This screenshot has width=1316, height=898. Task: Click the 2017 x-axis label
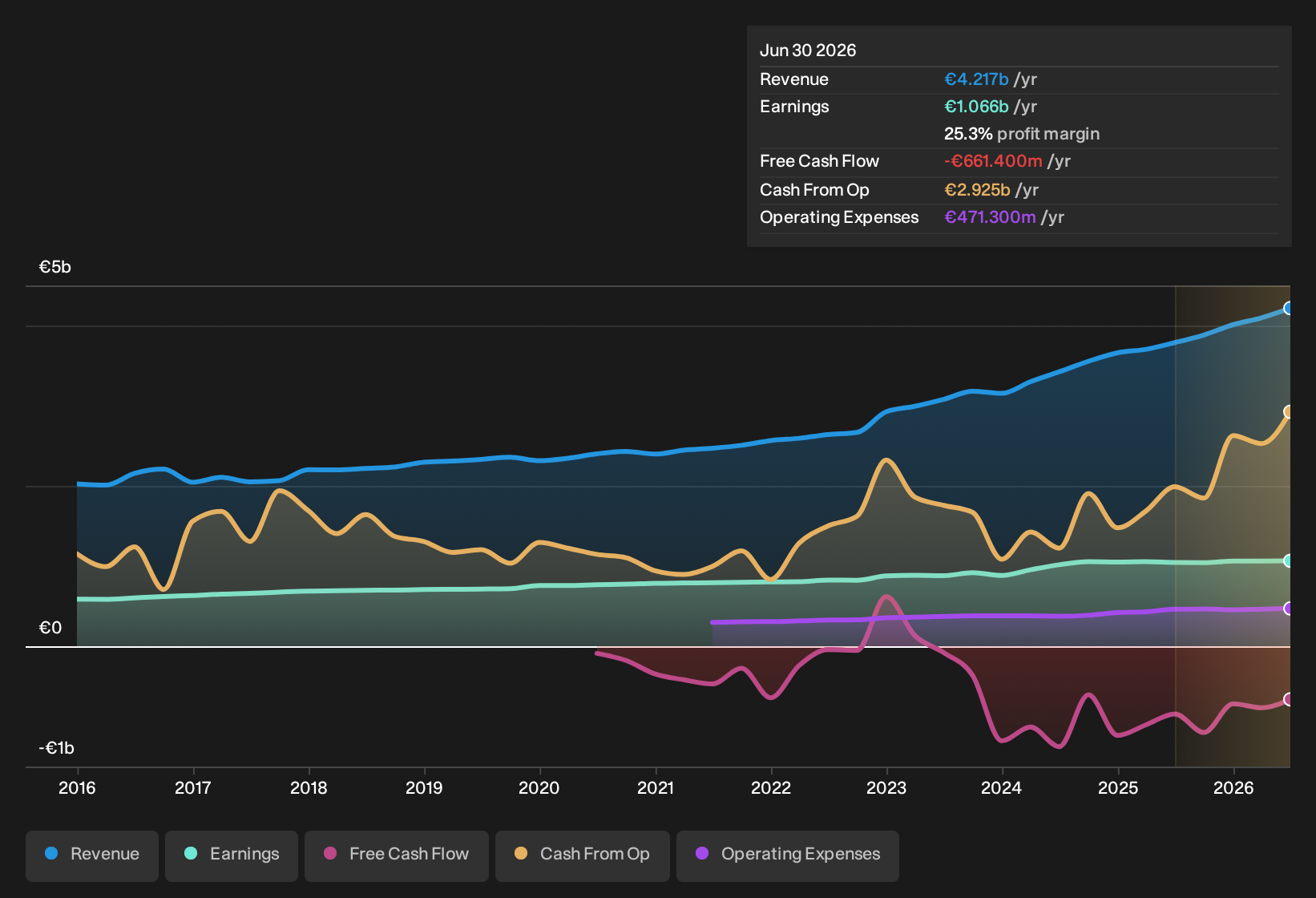[192, 788]
